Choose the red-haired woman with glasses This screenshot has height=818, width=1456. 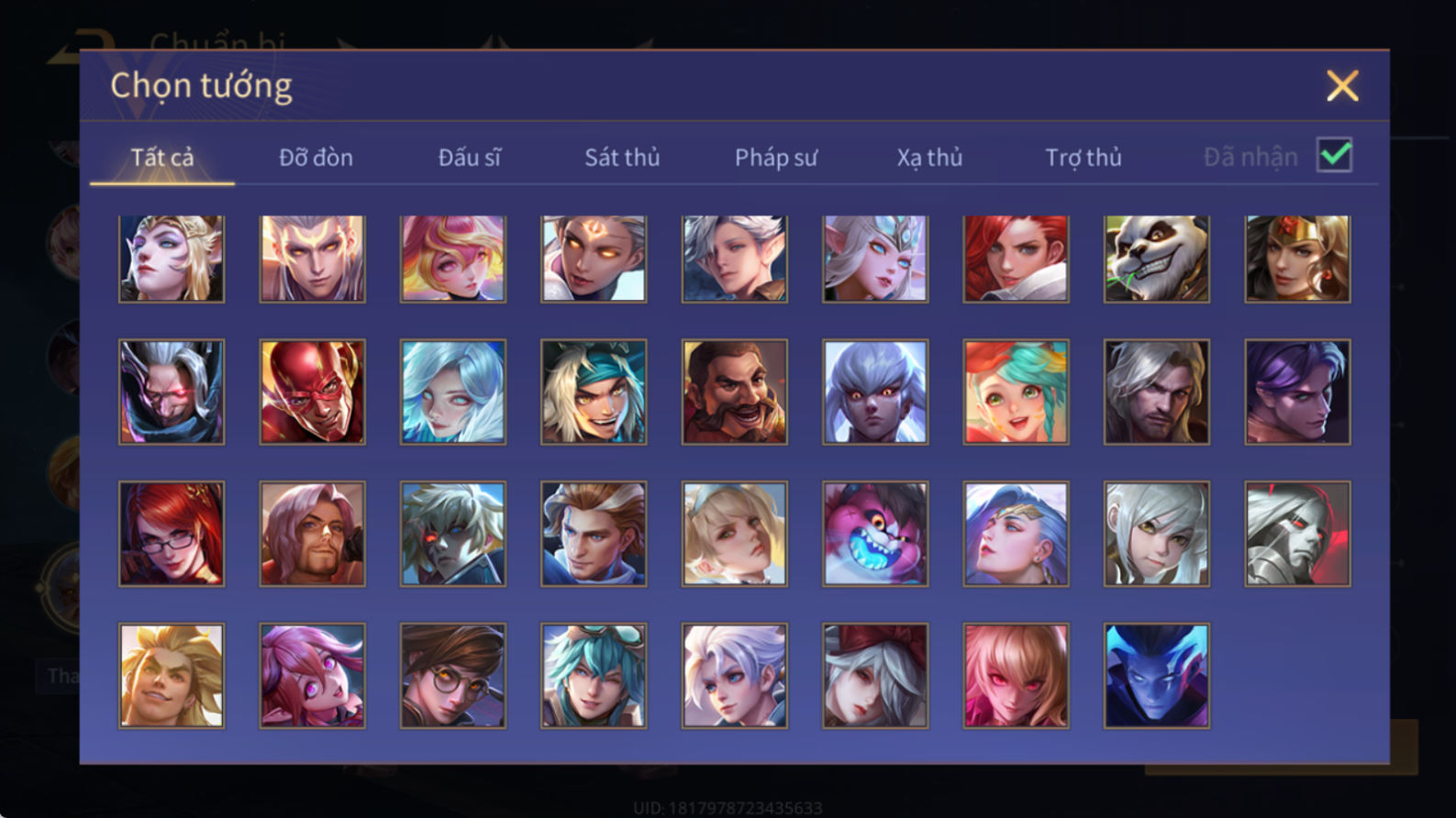(172, 534)
